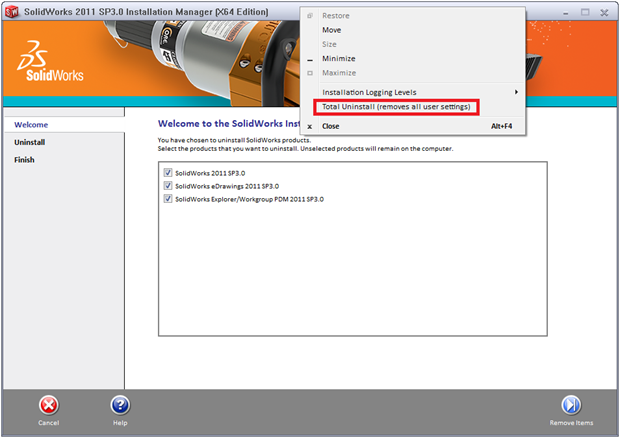Uncheck SolidWorks eDrawings 2011 SP3.0 checkbox
This screenshot has height=438, width=620.
tap(168, 186)
